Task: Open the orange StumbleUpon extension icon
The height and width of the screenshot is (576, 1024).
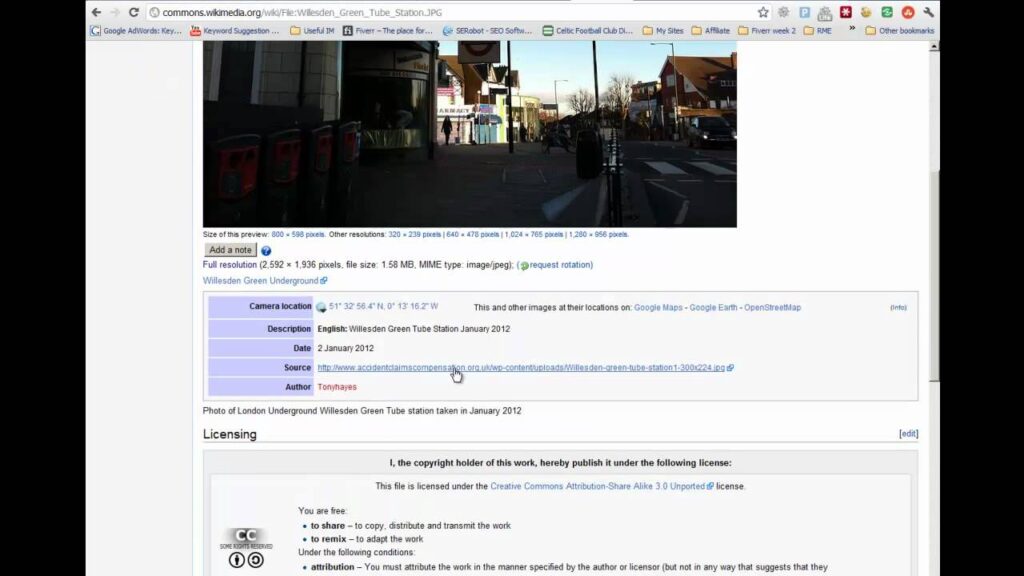Action: point(908,12)
